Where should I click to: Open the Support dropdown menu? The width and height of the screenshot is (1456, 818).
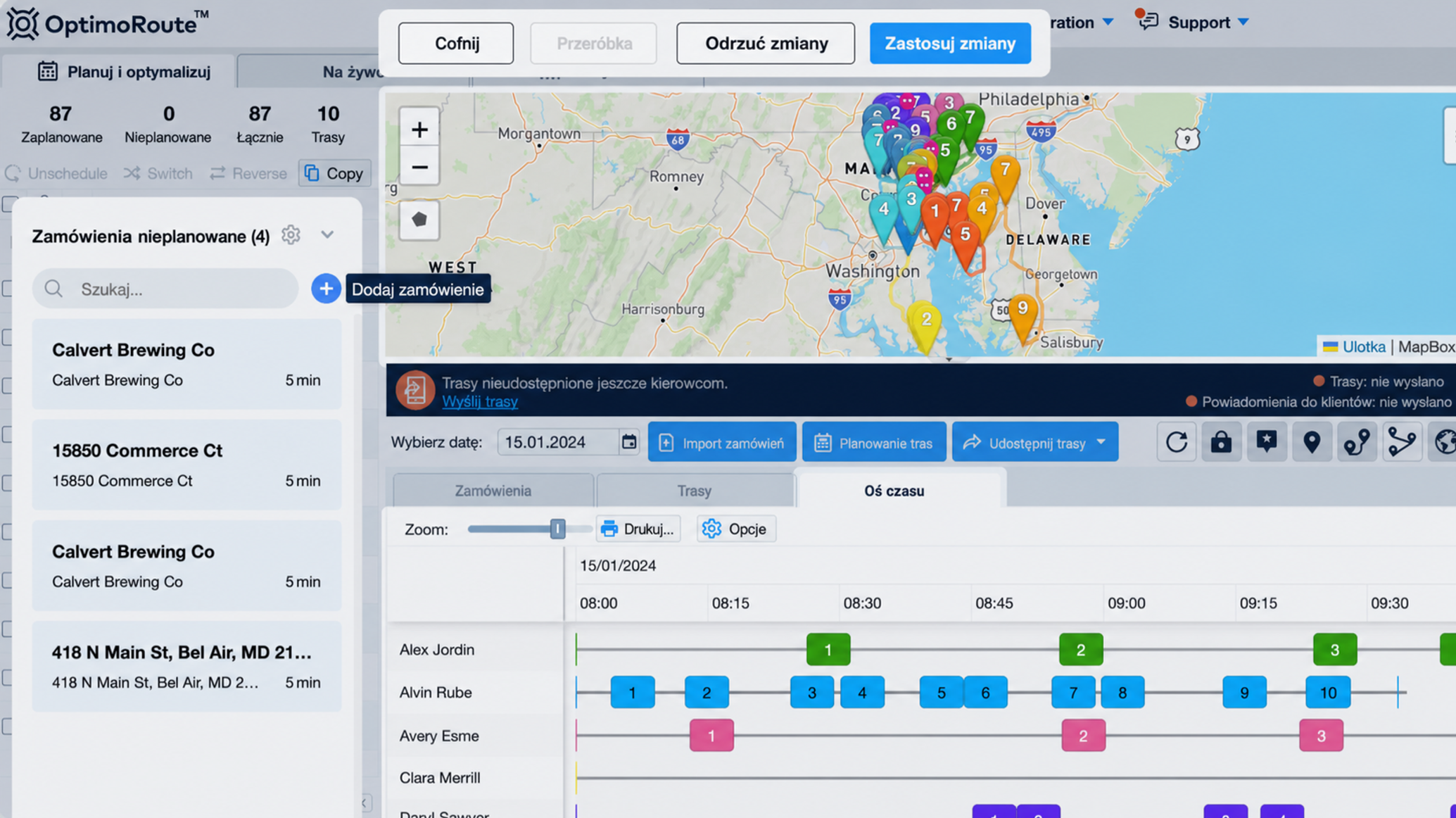pos(1208,22)
